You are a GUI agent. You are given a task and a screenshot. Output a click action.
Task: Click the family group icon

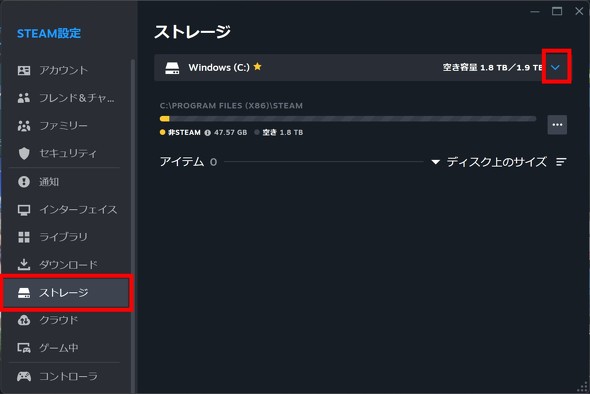[x=24, y=125]
